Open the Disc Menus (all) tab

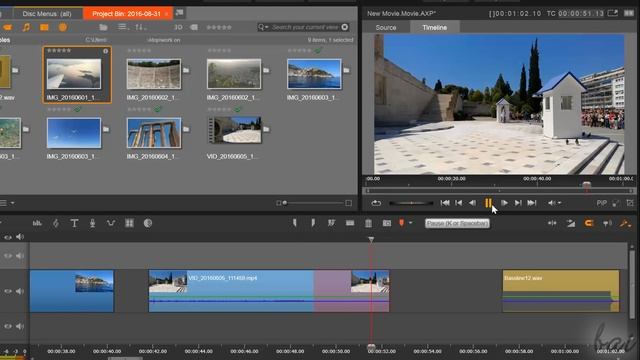[47, 13]
